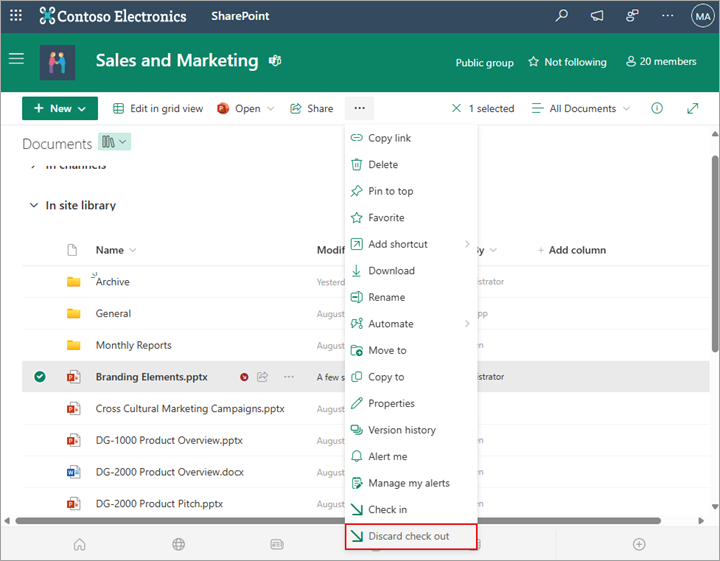Click the search magnifier icon in header

562,16
